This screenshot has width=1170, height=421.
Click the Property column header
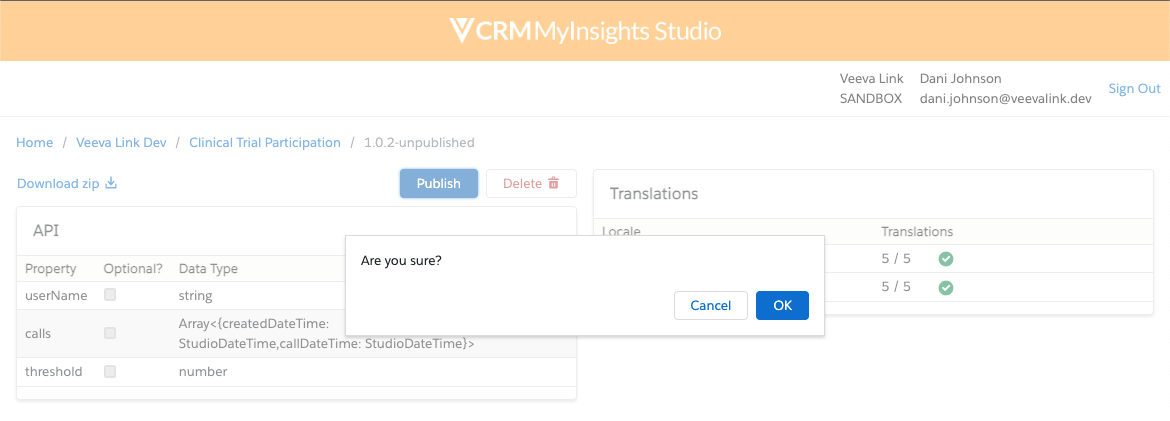click(51, 269)
